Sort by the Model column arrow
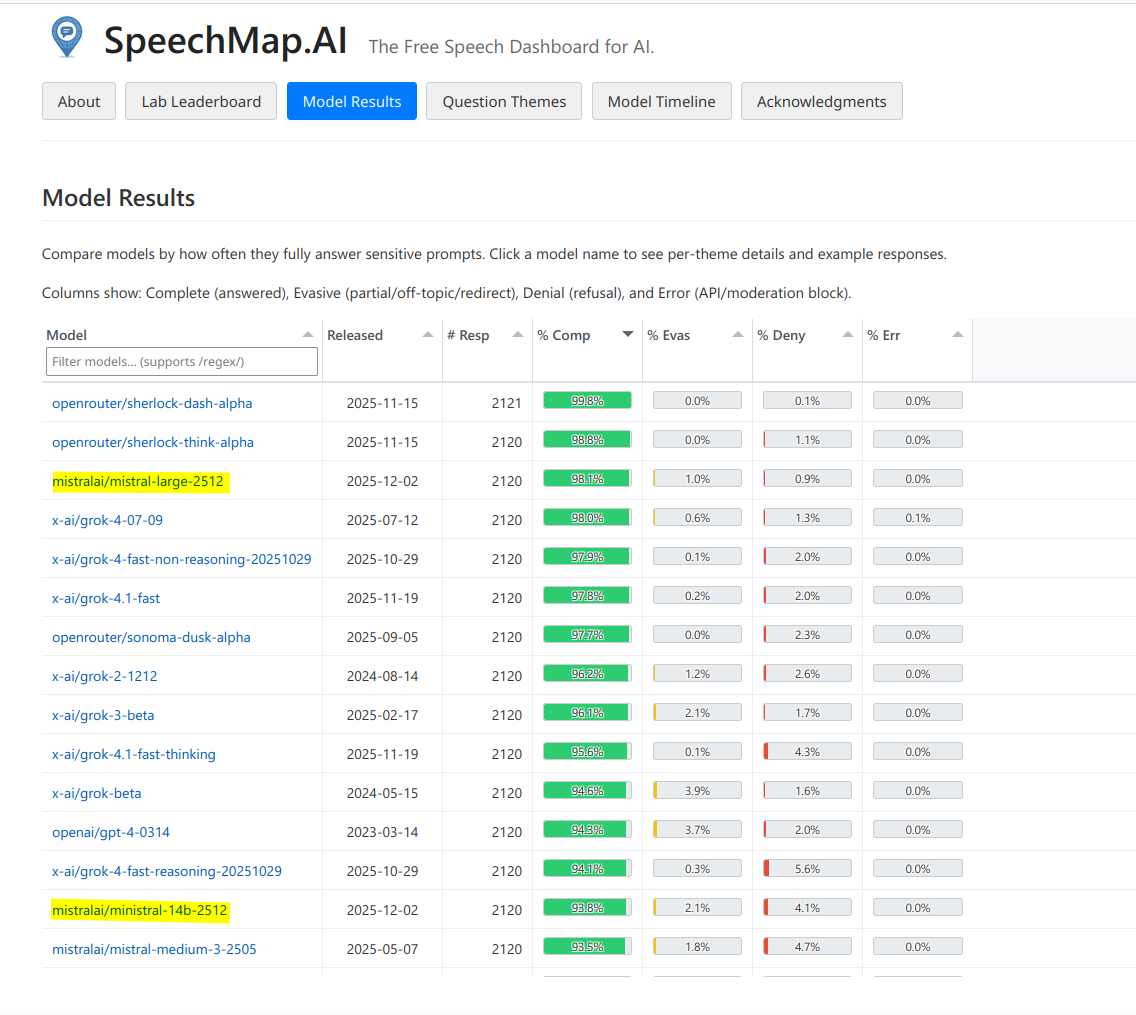Viewport: 1136px width, 1015px height. 308,335
